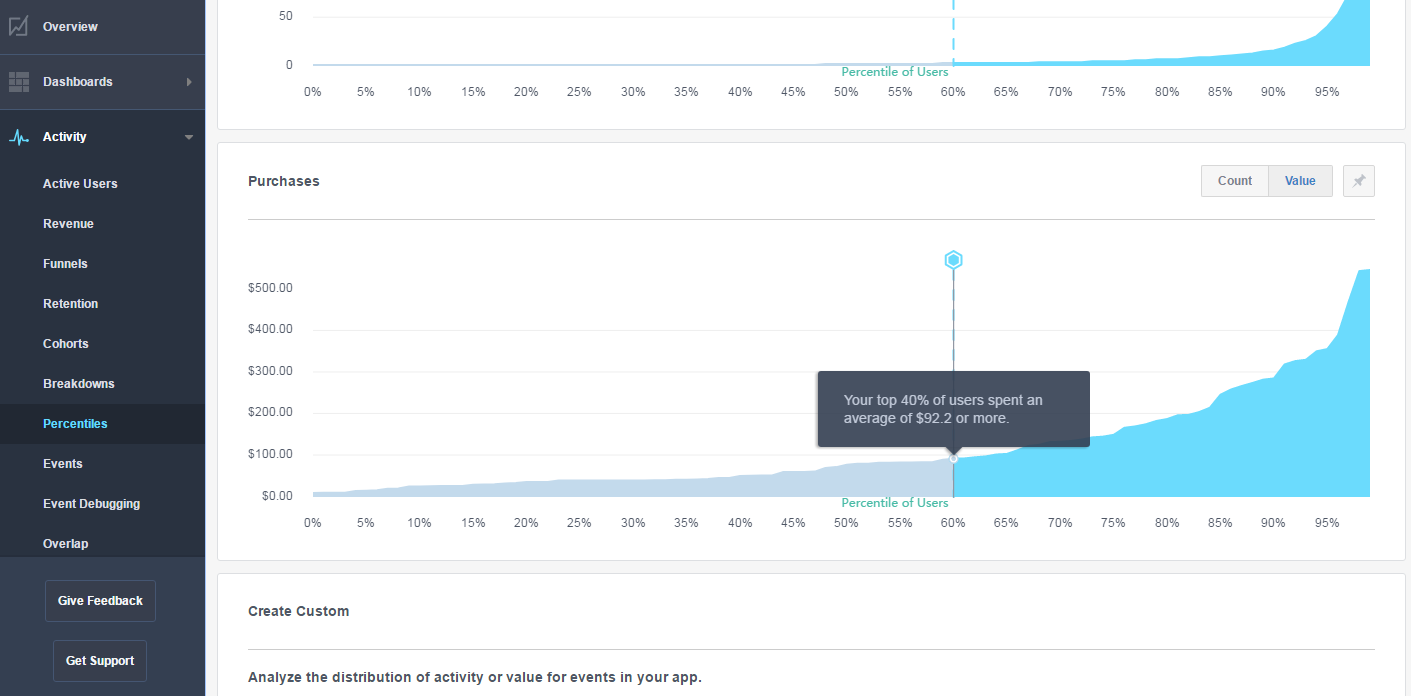Click the Activity pulse icon

click(18, 137)
